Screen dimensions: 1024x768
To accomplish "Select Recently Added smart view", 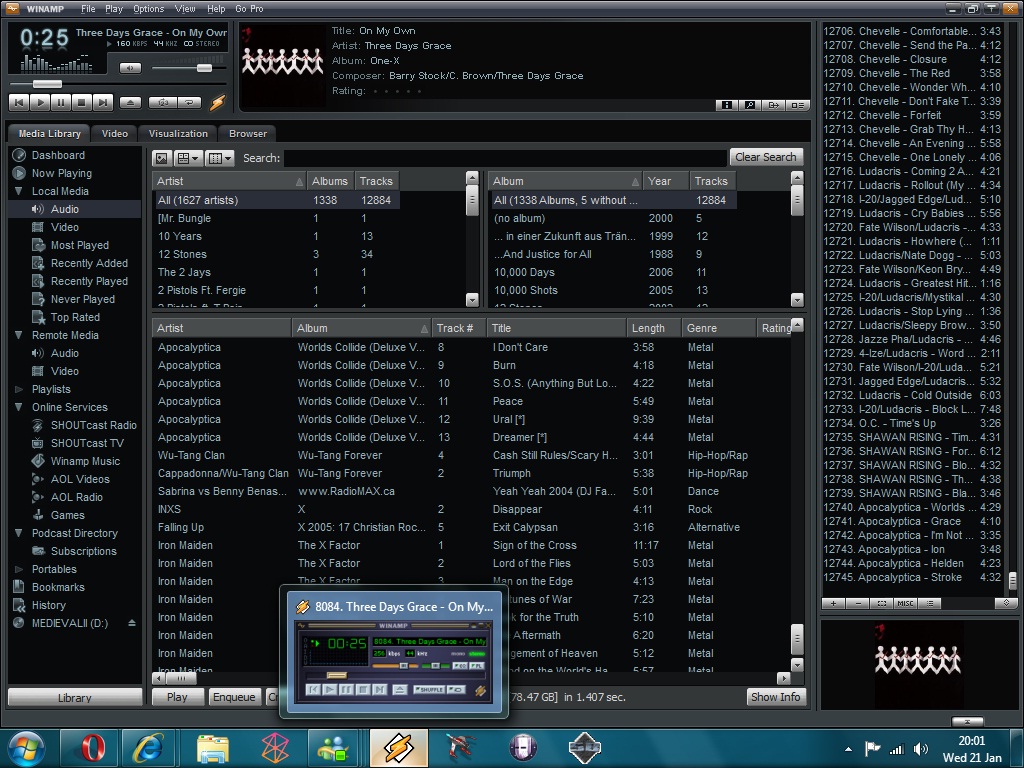I will coord(89,263).
